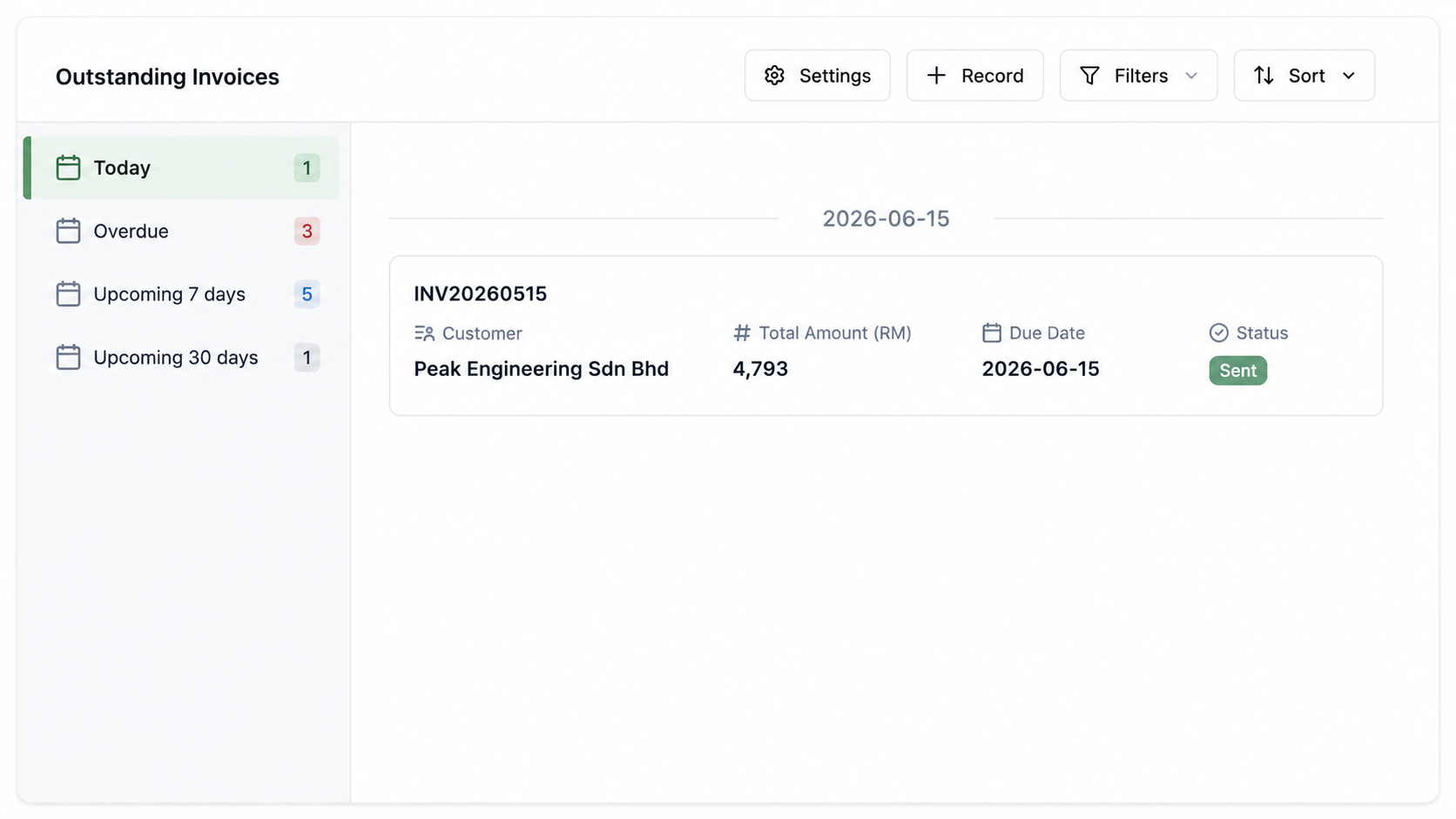Click calendar icon beside Upcoming 7 days

[68, 294]
